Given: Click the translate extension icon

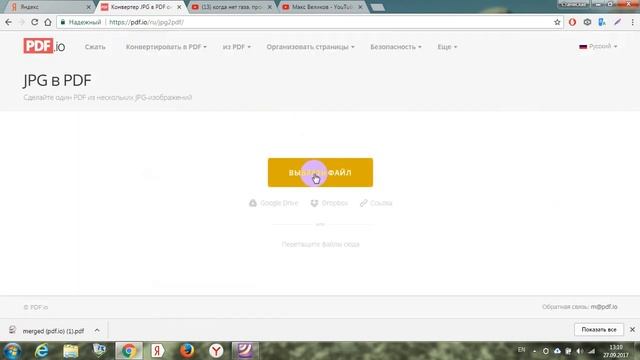Looking at the screenshot, I should tap(602, 22).
